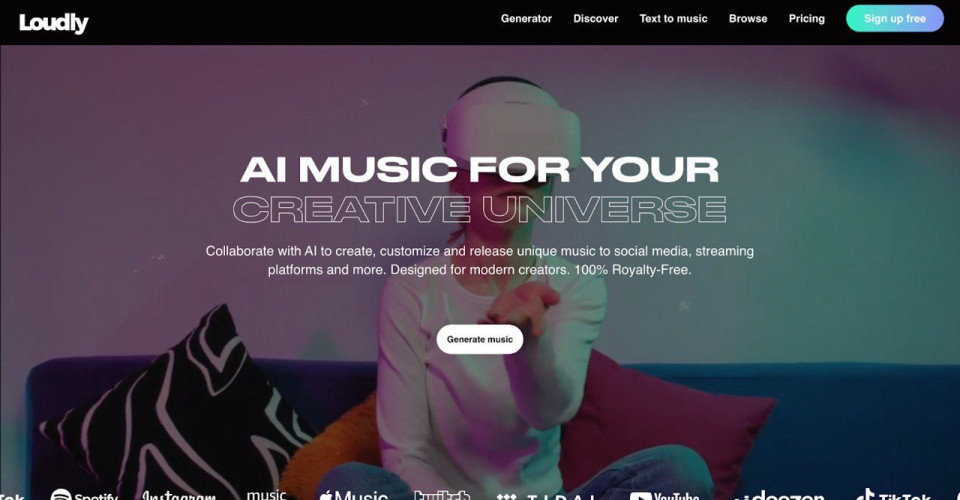Click the YouTube logo

[664, 495]
